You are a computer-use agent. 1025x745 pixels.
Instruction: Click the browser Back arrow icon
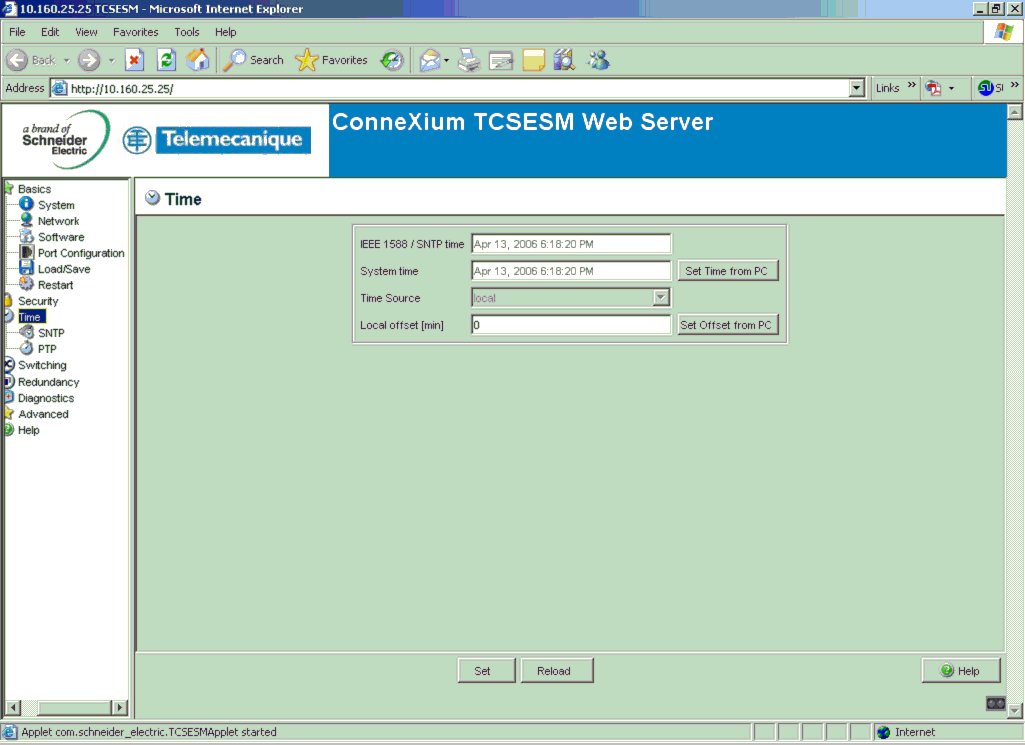[x=17, y=60]
